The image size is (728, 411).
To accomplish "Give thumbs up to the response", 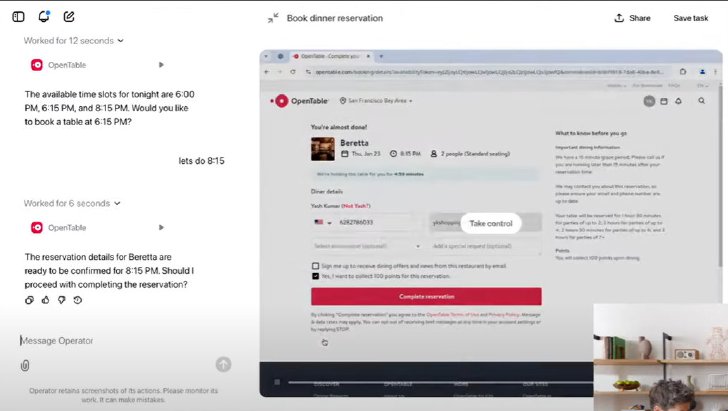I will pyautogui.click(x=46, y=300).
